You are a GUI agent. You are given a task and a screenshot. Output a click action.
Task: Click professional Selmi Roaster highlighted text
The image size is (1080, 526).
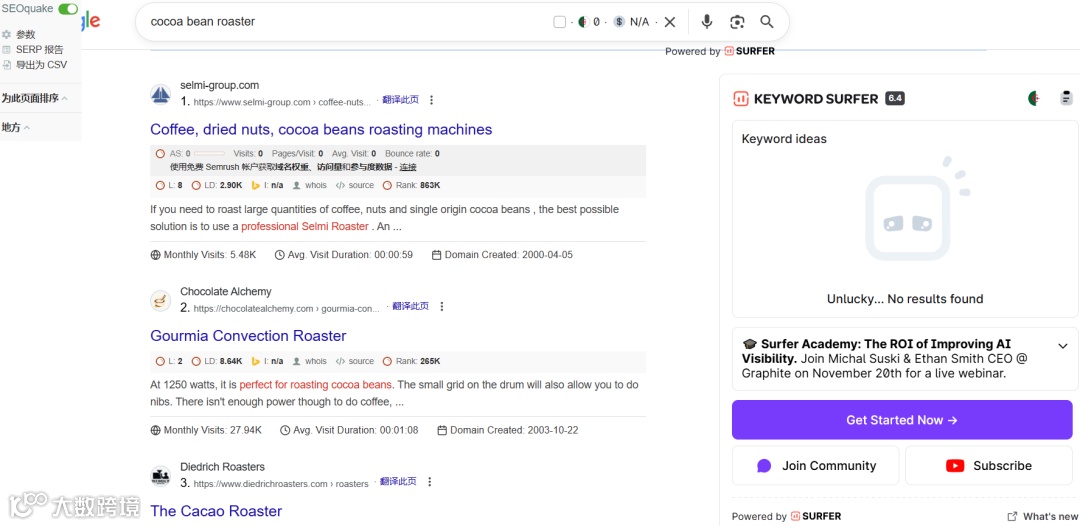(305, 227)
